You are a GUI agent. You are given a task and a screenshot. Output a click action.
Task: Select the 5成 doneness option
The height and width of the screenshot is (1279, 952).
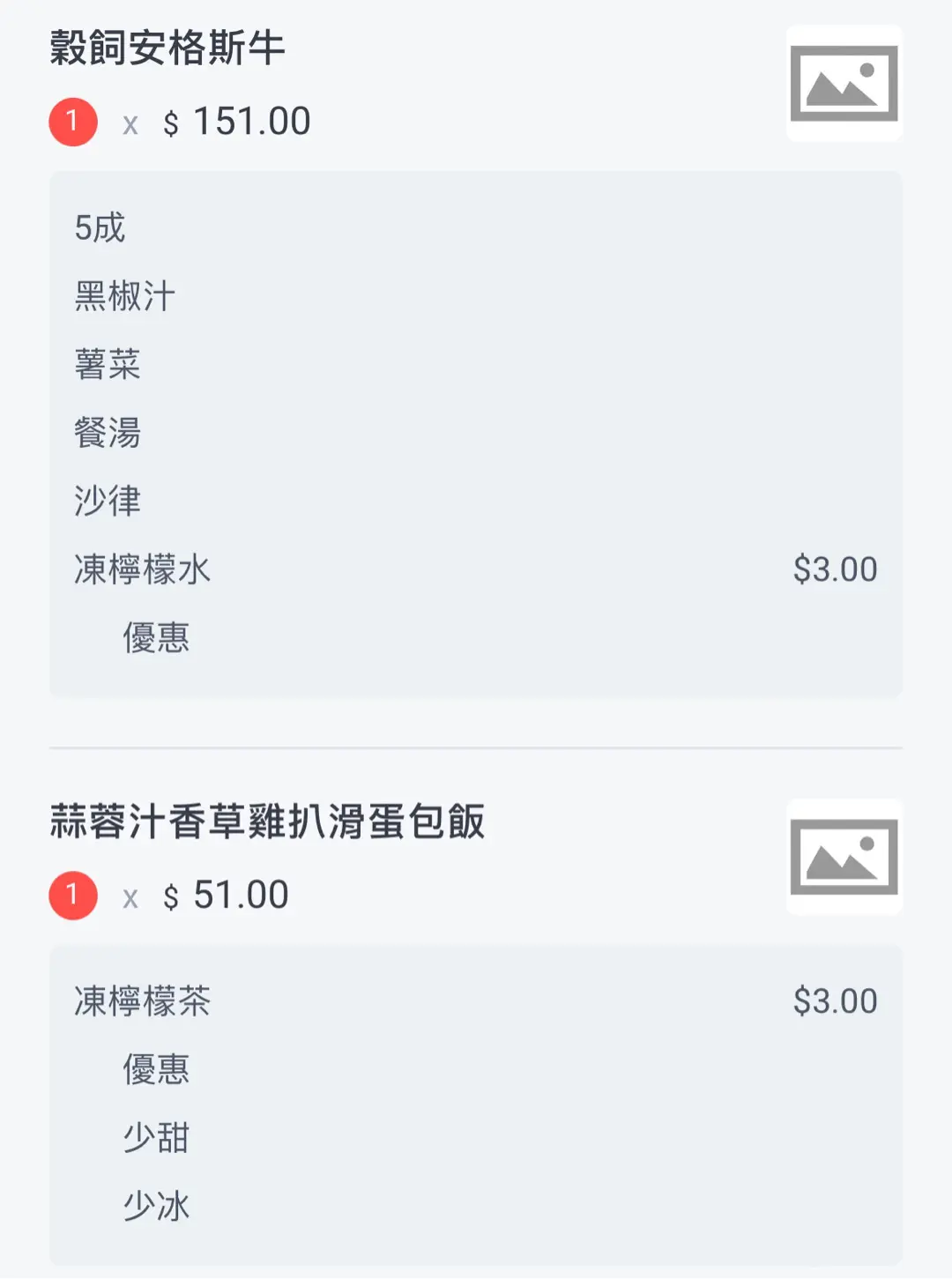[x=100, y=228]
